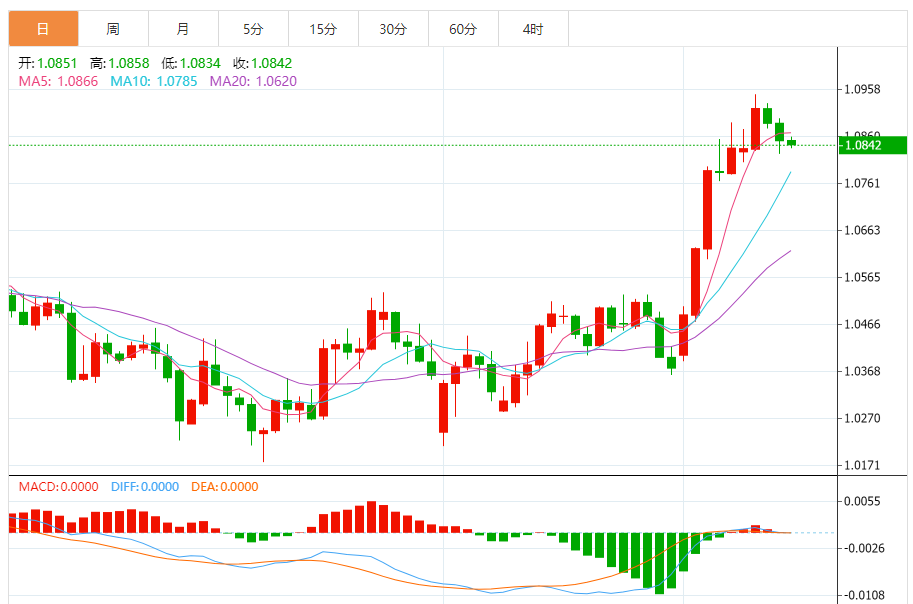The height and width of the screenshot is (604, 913).
Task: Select the 日 daily chart tab
Action: click(x=44, y=29)
